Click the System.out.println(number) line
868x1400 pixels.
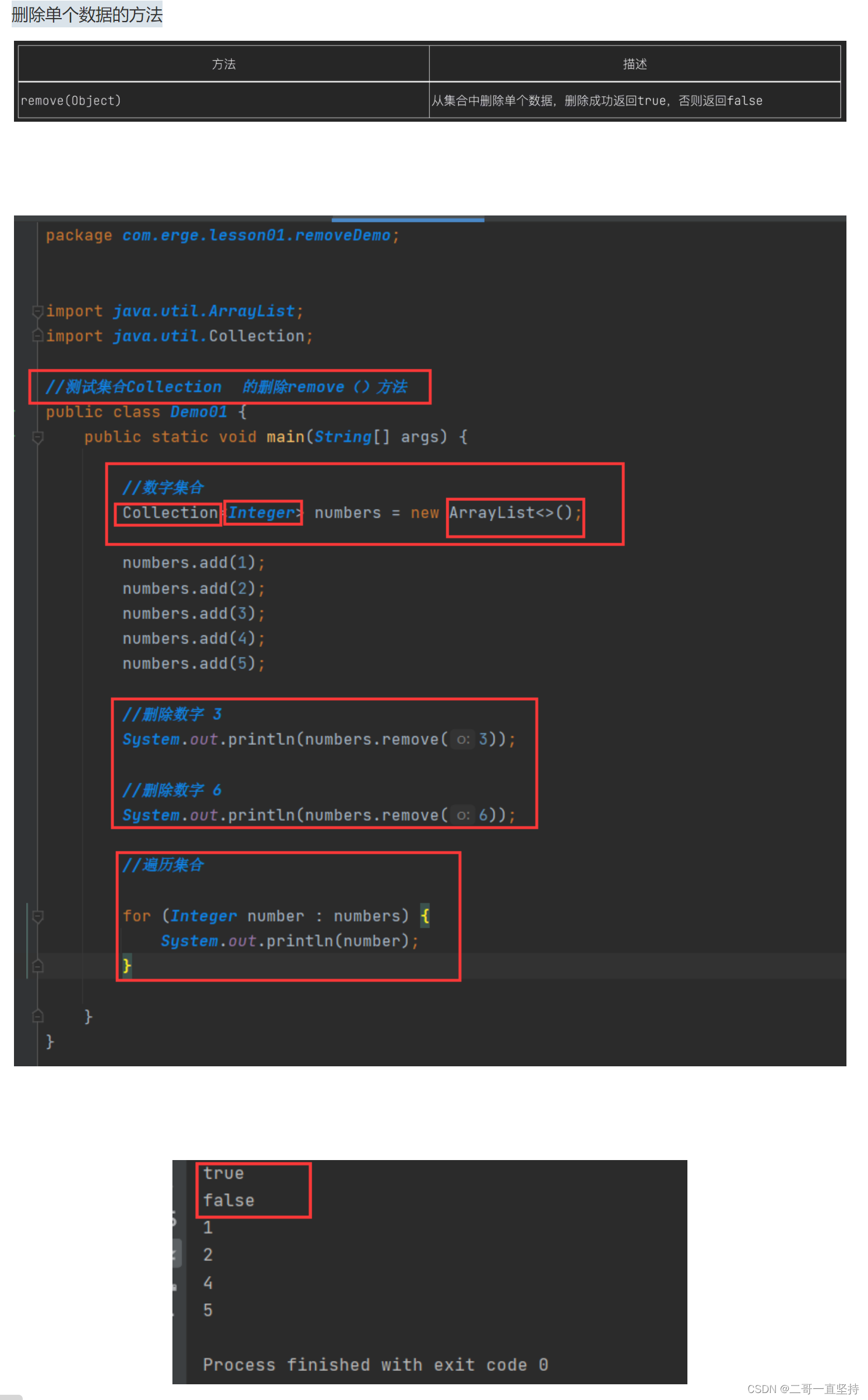pos(290,941)
